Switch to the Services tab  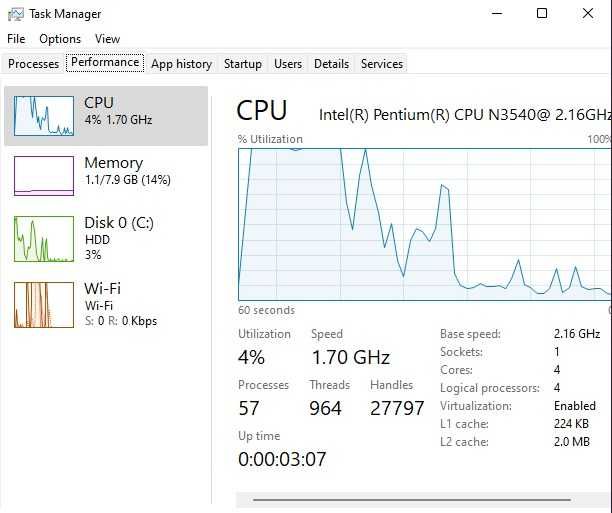[382, 64]
